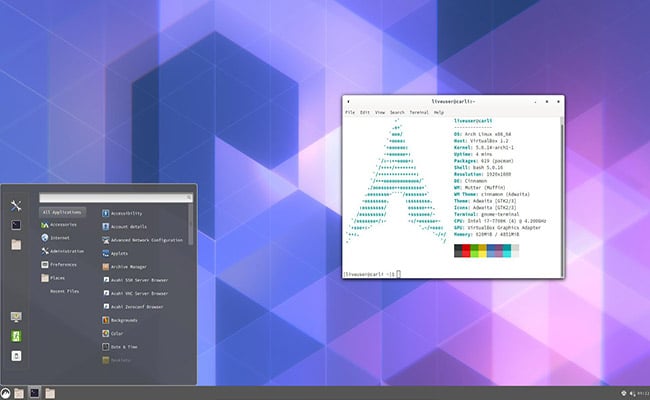Select the All Applications category
This screenshot has height=400, width=650.
(x=62, y=212)
